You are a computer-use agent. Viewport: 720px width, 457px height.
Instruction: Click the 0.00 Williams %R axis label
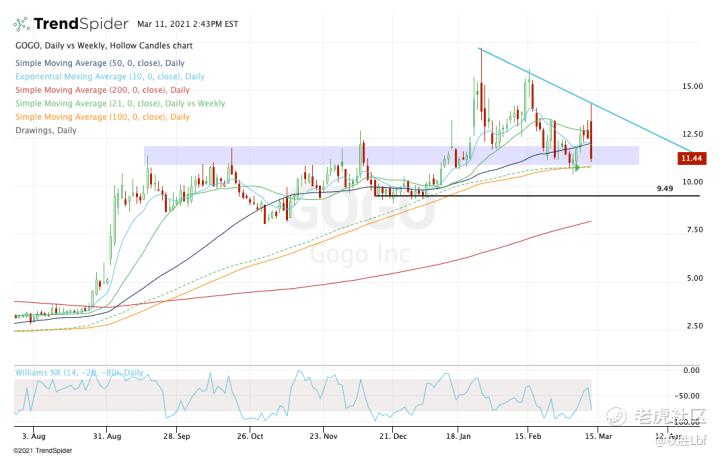pyautogui.click(x=692, y=370)
